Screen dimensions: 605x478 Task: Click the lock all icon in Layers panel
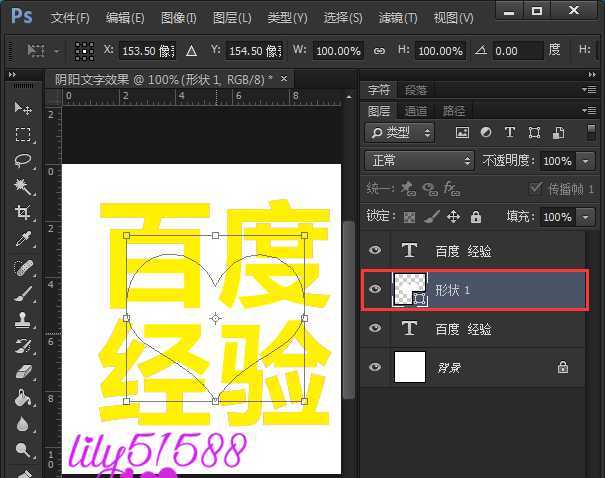coord(476,216)
